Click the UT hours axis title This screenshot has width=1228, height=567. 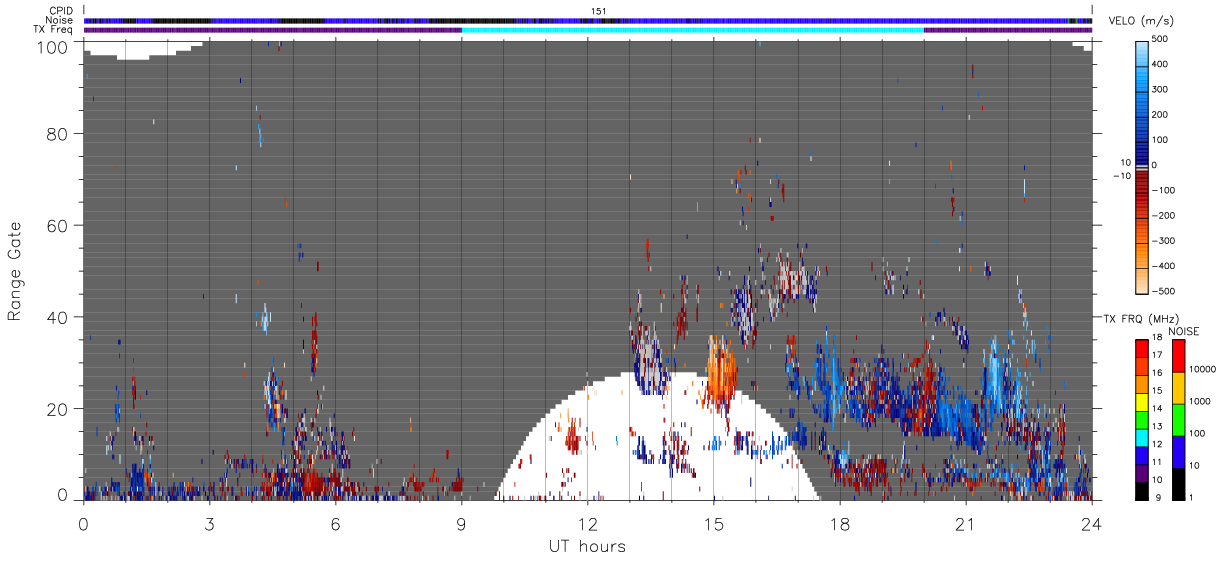coord(587,546)
